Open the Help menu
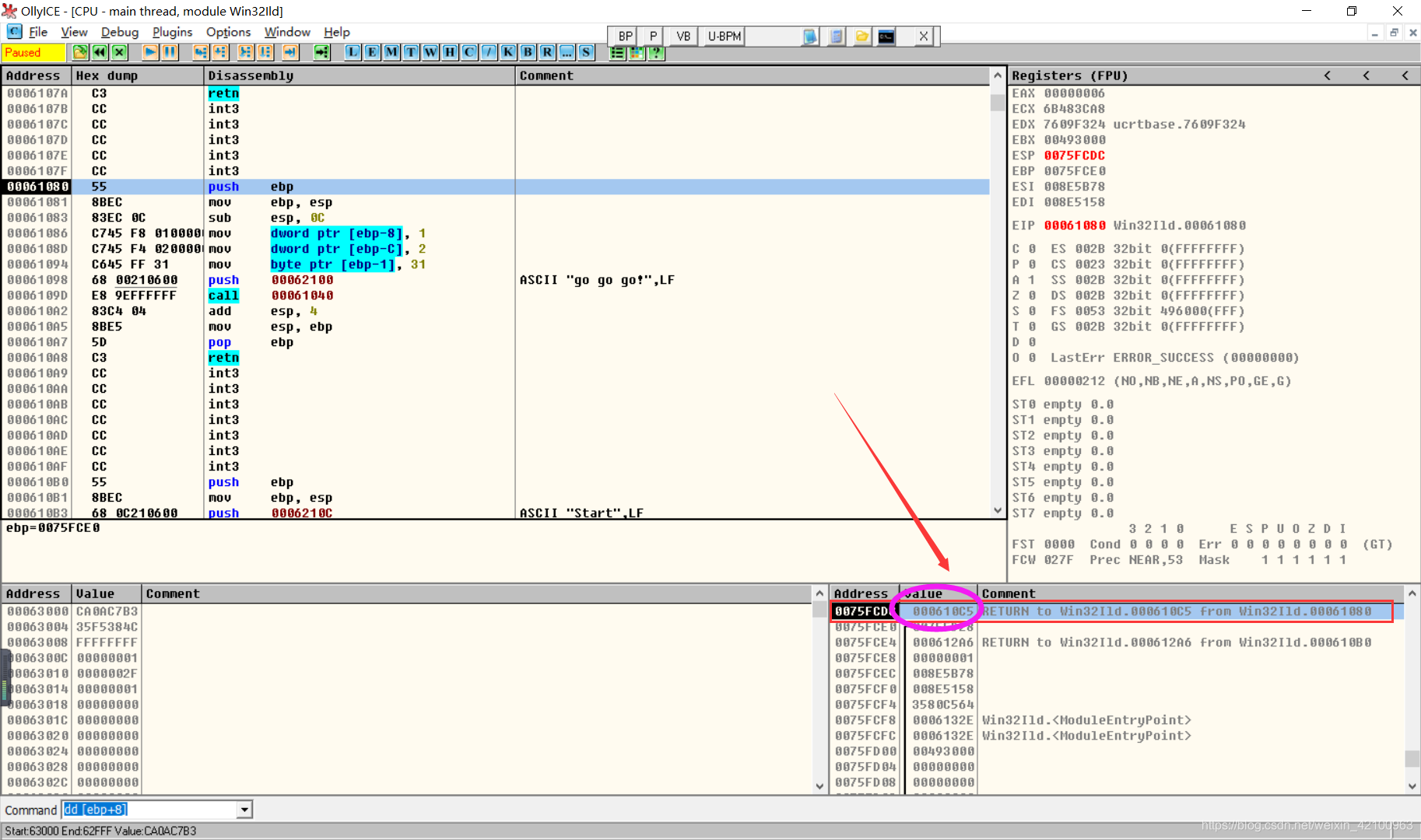The width and height of the screenshot is (1421, 840). click(337, 32)
